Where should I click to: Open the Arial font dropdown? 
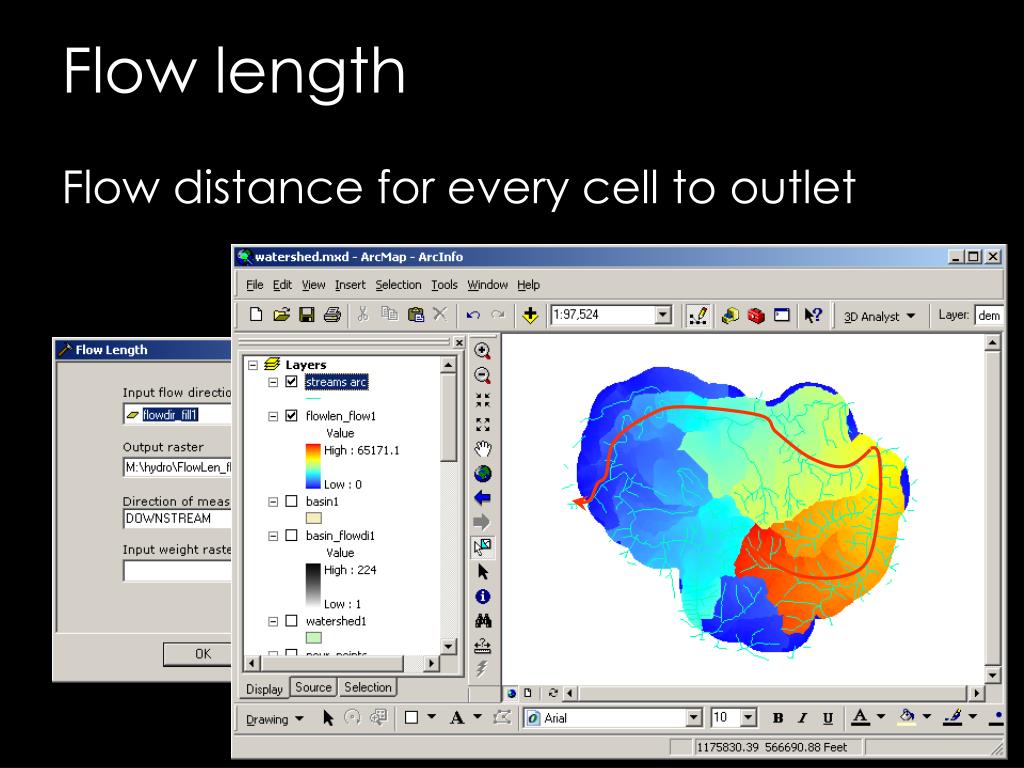[x=694, y=718]
